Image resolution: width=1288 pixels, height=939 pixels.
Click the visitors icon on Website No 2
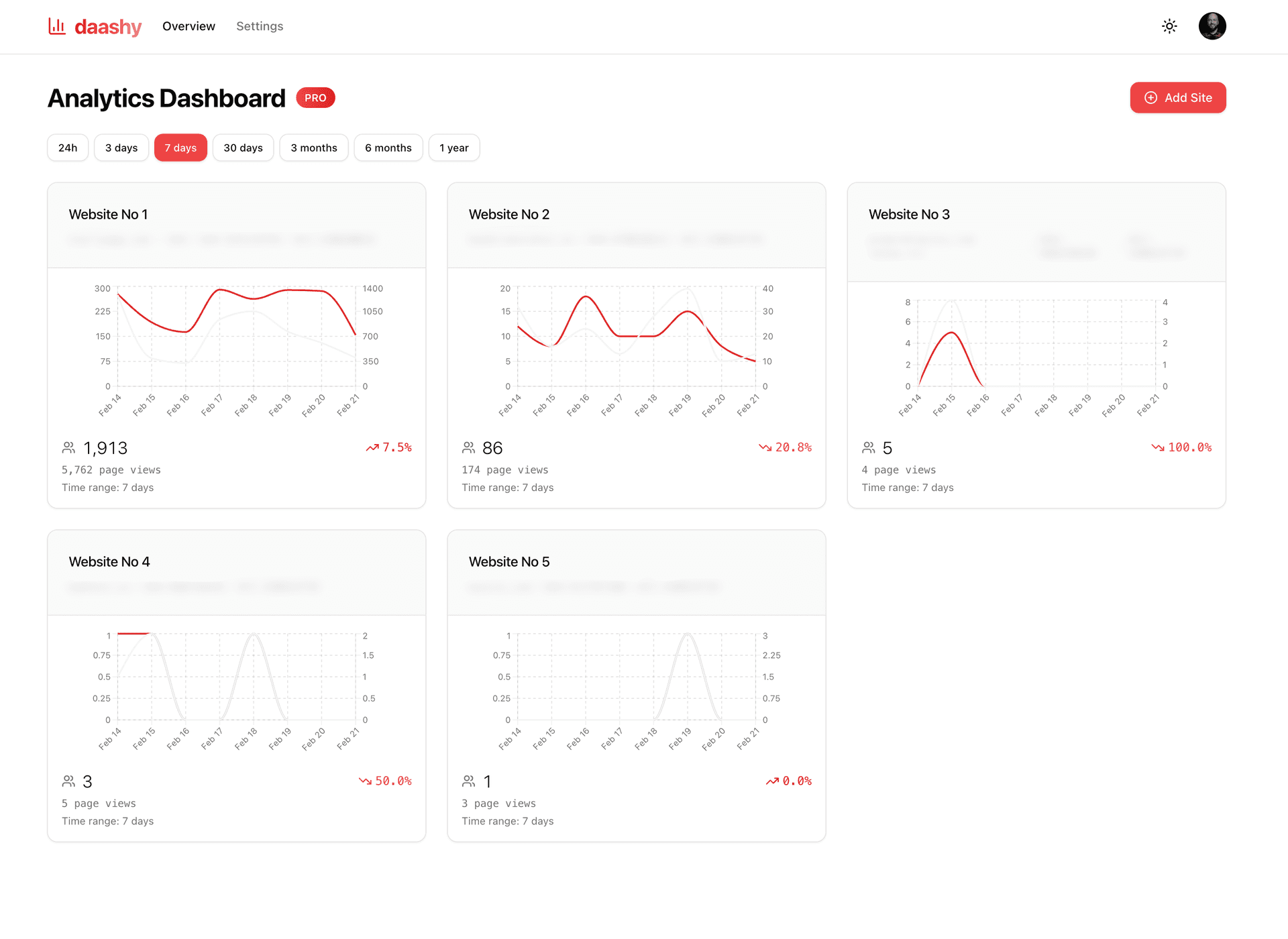coord(468,447)
